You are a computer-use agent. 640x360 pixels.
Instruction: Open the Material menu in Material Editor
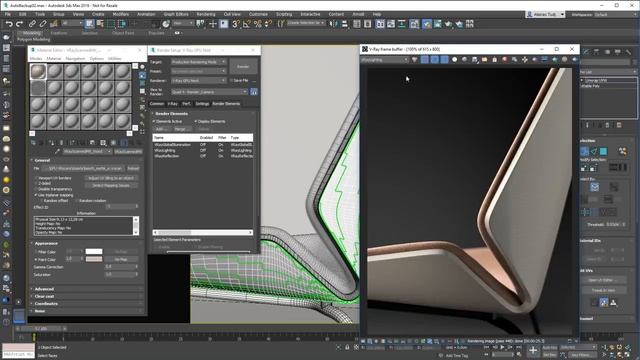[53, 58]
